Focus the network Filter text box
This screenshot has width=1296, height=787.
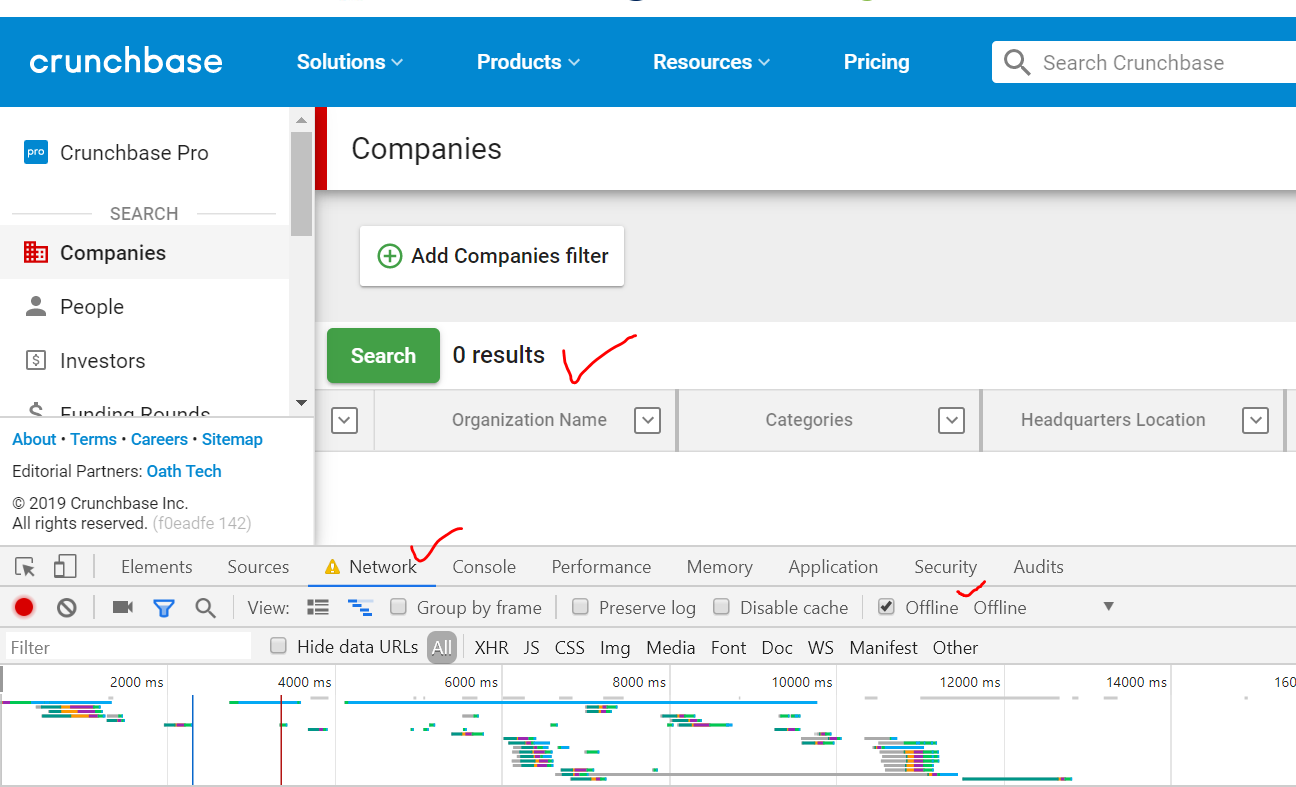tap(128, 647)
